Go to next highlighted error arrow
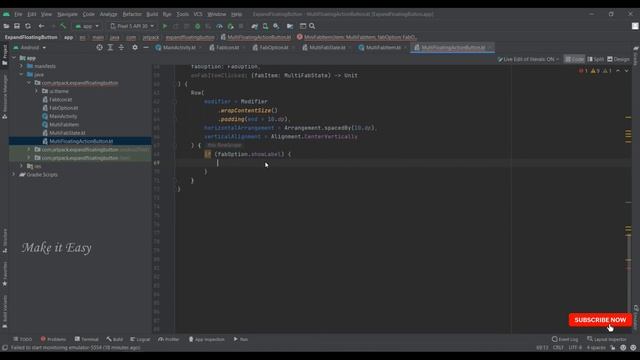The height and width of the screenshot is (360, 640). click(x=627, y=71)
